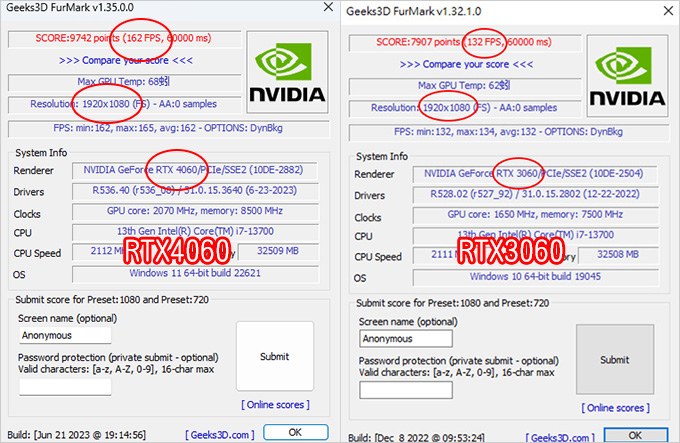Click the NVIDIA logo in FurMark v1.35 window
This screenshot has height=443, width=680.
pos(287,72)
